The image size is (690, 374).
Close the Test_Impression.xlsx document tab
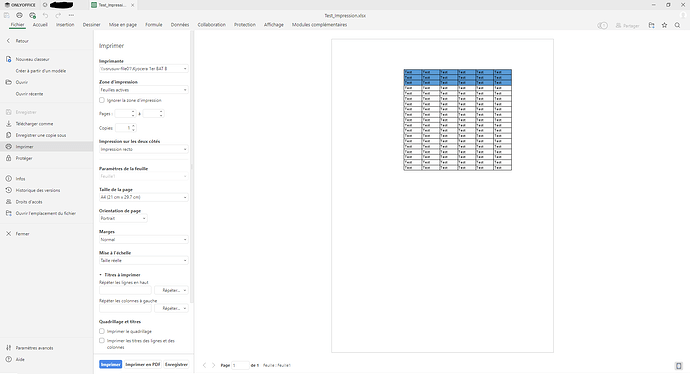pos(132,5)
